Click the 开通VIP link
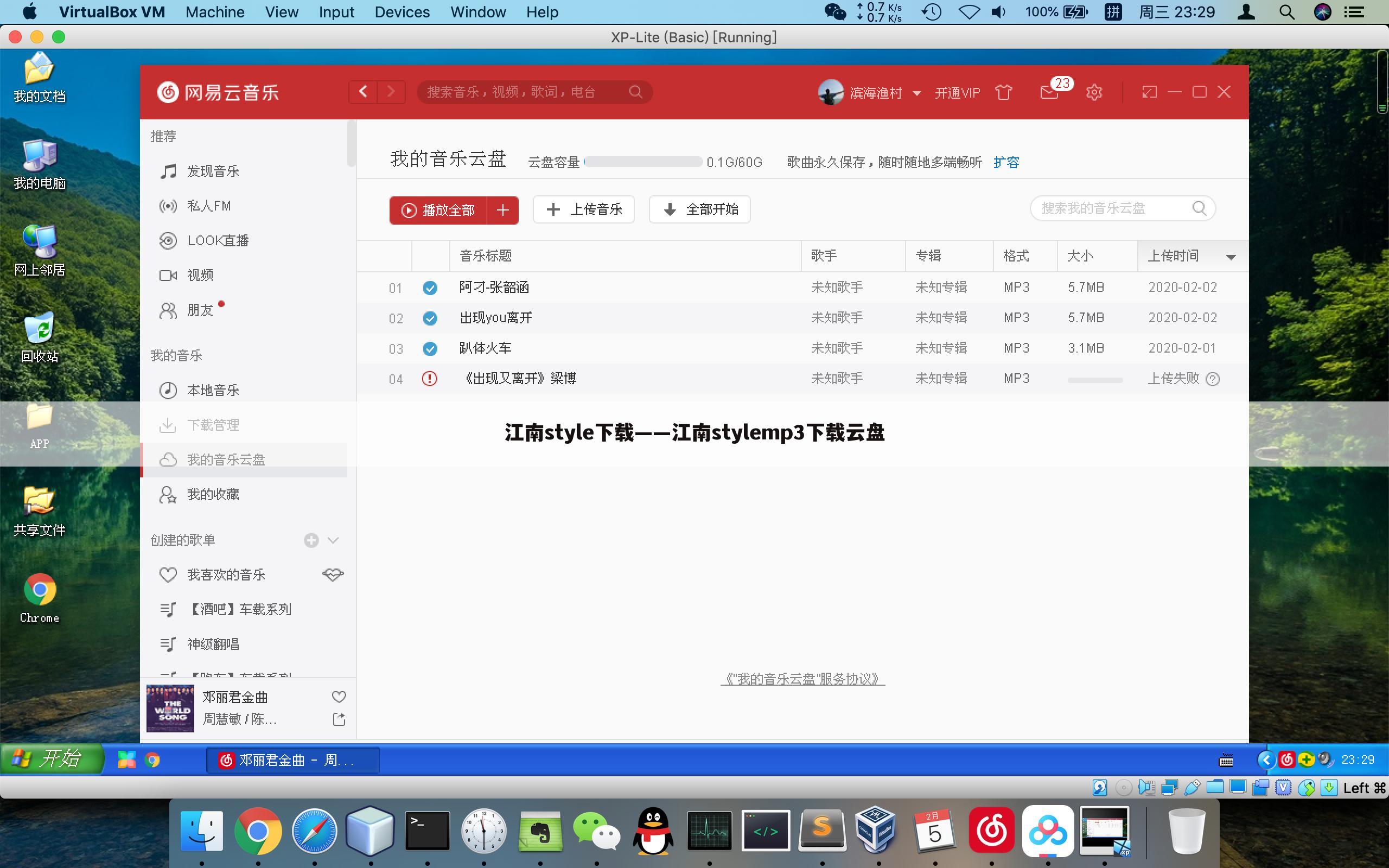Screen dimensions: 1389x868 (957, 92)
